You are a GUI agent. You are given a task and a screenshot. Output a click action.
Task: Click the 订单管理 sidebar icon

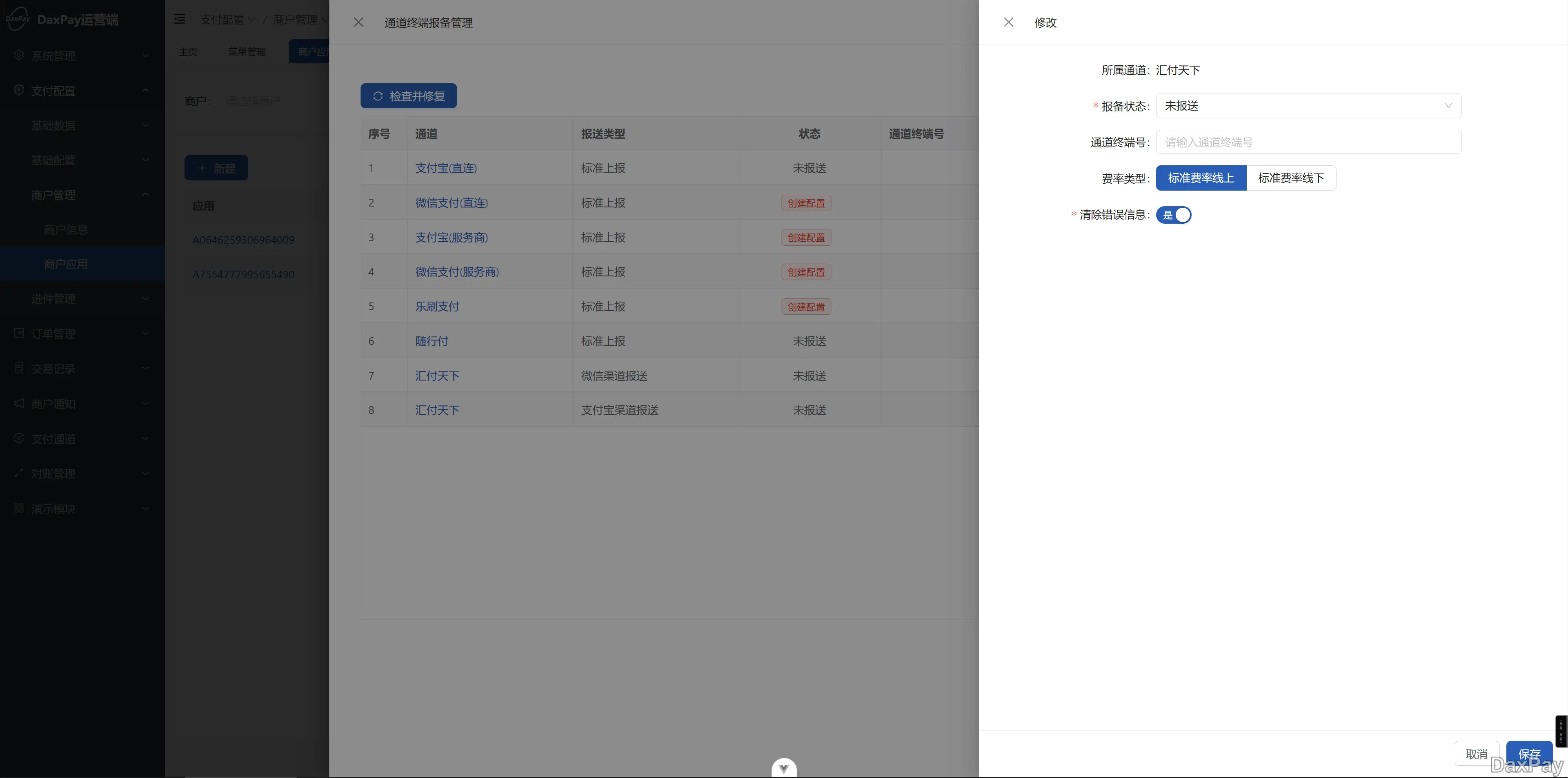(19, 333)
